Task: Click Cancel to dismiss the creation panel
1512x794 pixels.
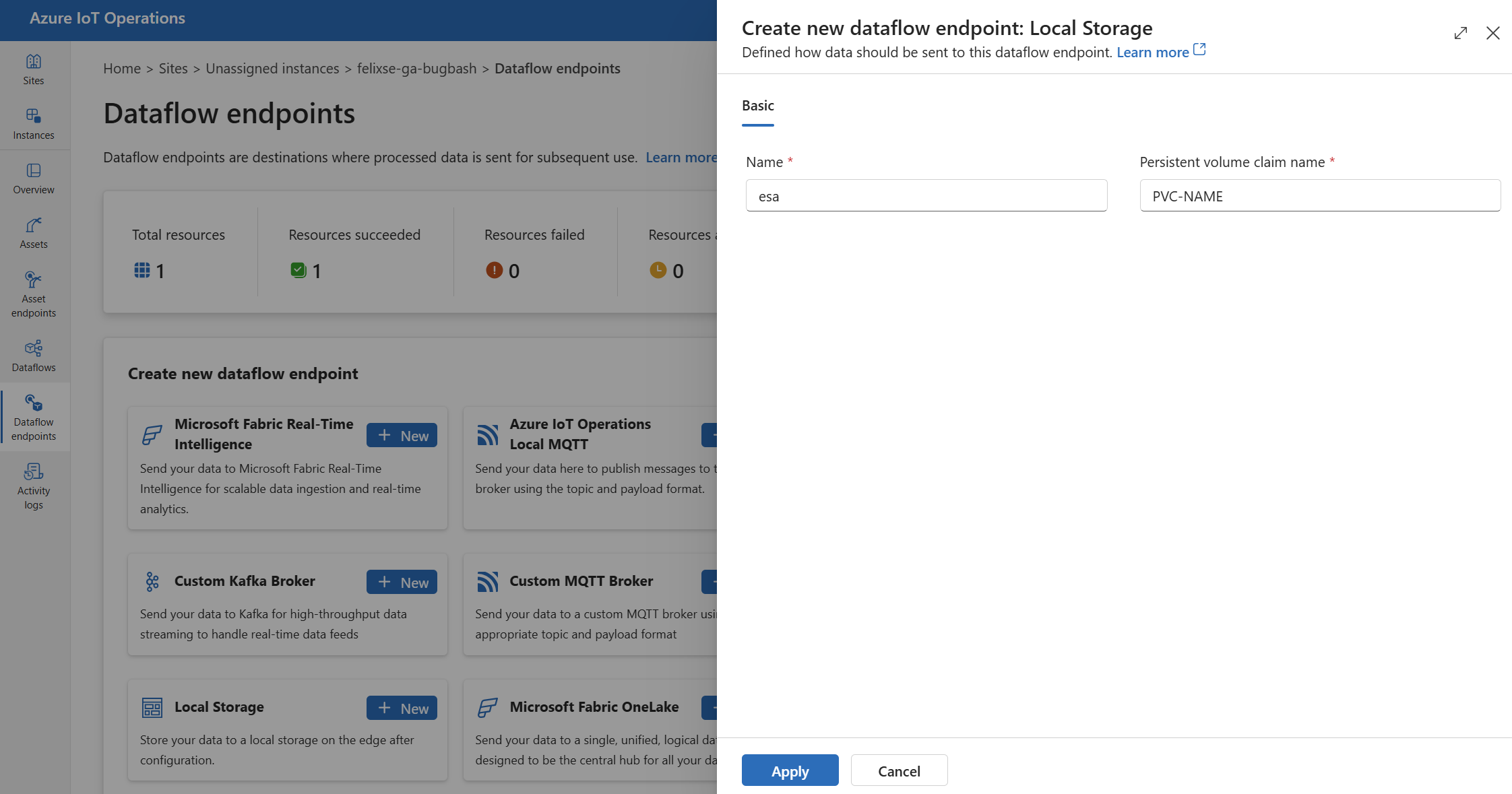Action: coord(897,770)
